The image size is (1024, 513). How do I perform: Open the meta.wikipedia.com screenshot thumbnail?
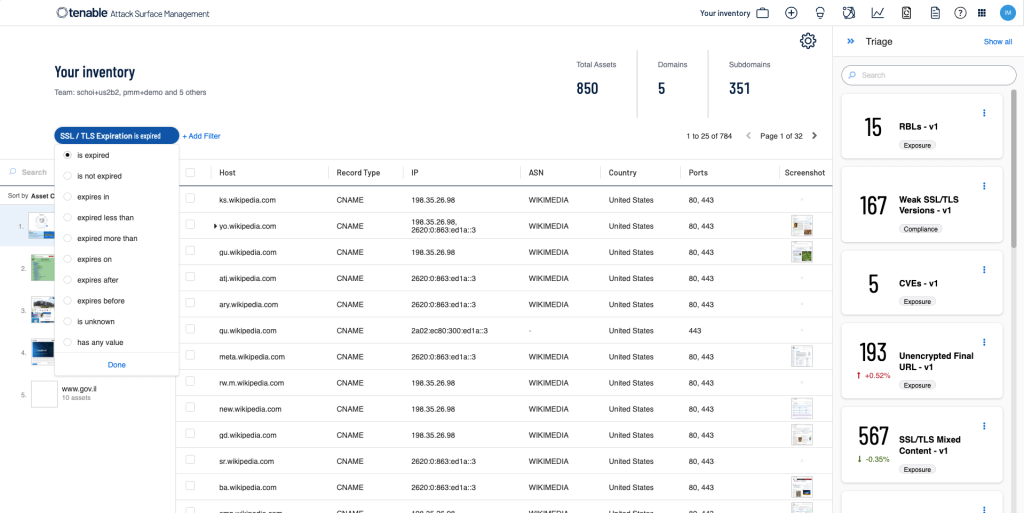[801, 356]
